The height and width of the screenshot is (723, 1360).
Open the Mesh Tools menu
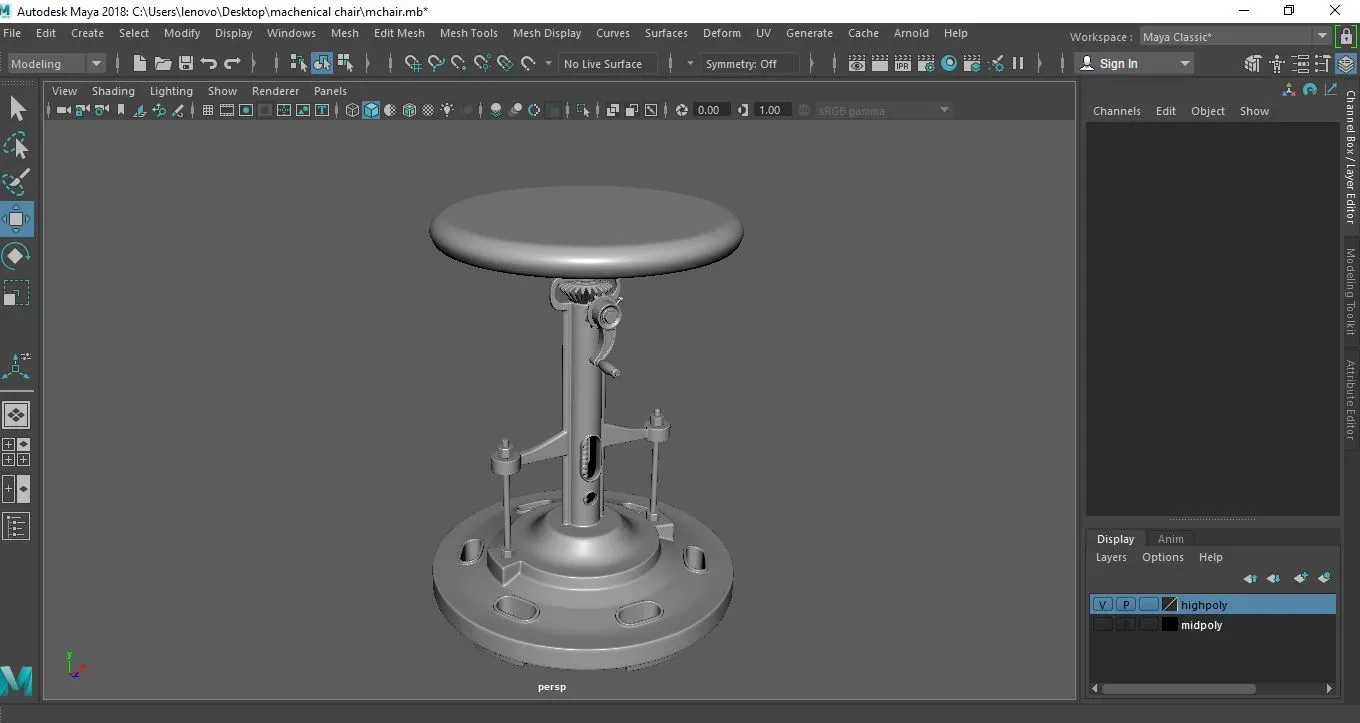pos(468,33)
